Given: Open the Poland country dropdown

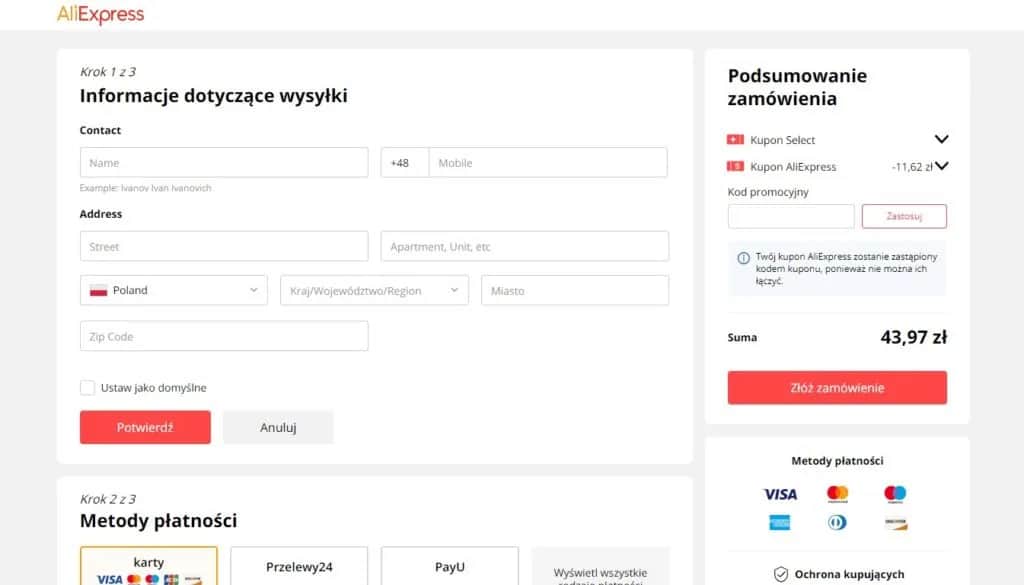Looking at the screenshot, I should [x=173, y=290].
